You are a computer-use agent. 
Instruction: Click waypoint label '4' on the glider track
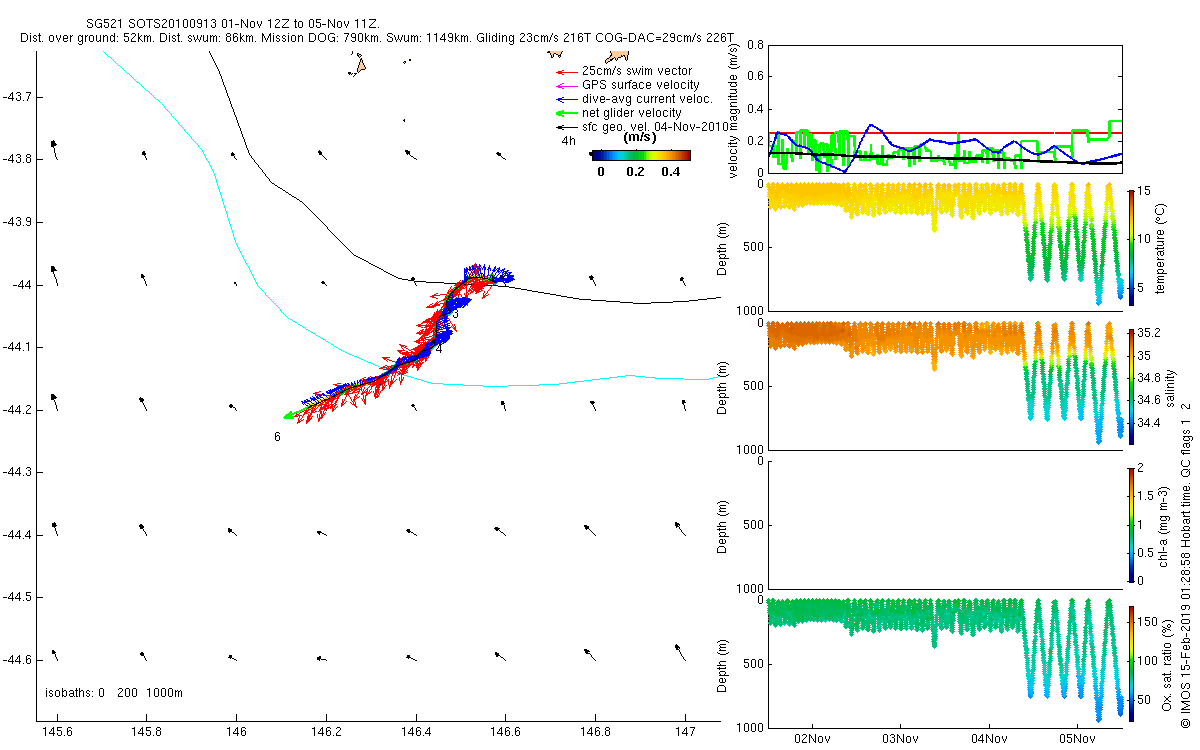(439, 349)
